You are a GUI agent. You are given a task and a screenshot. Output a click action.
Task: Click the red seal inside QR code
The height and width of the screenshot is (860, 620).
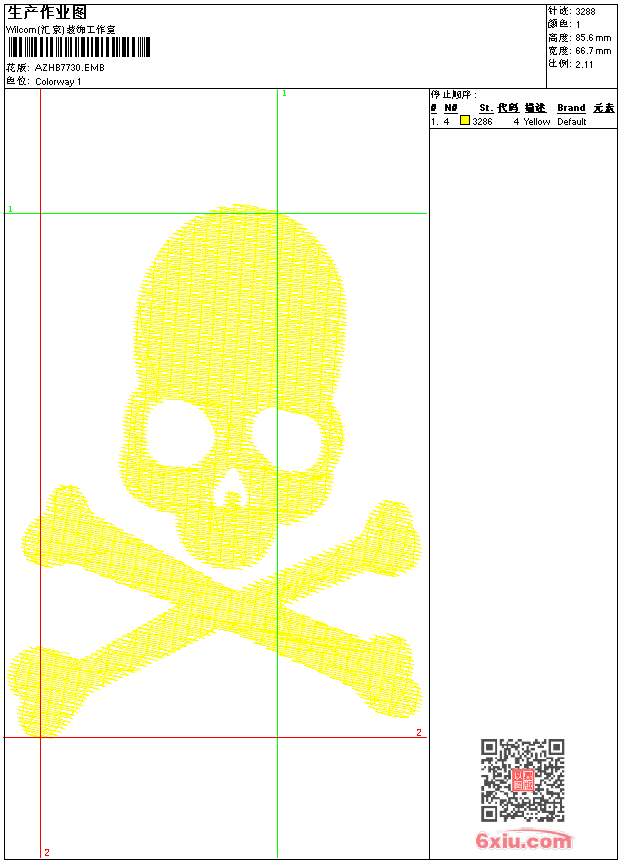click(x=522, y=780)
